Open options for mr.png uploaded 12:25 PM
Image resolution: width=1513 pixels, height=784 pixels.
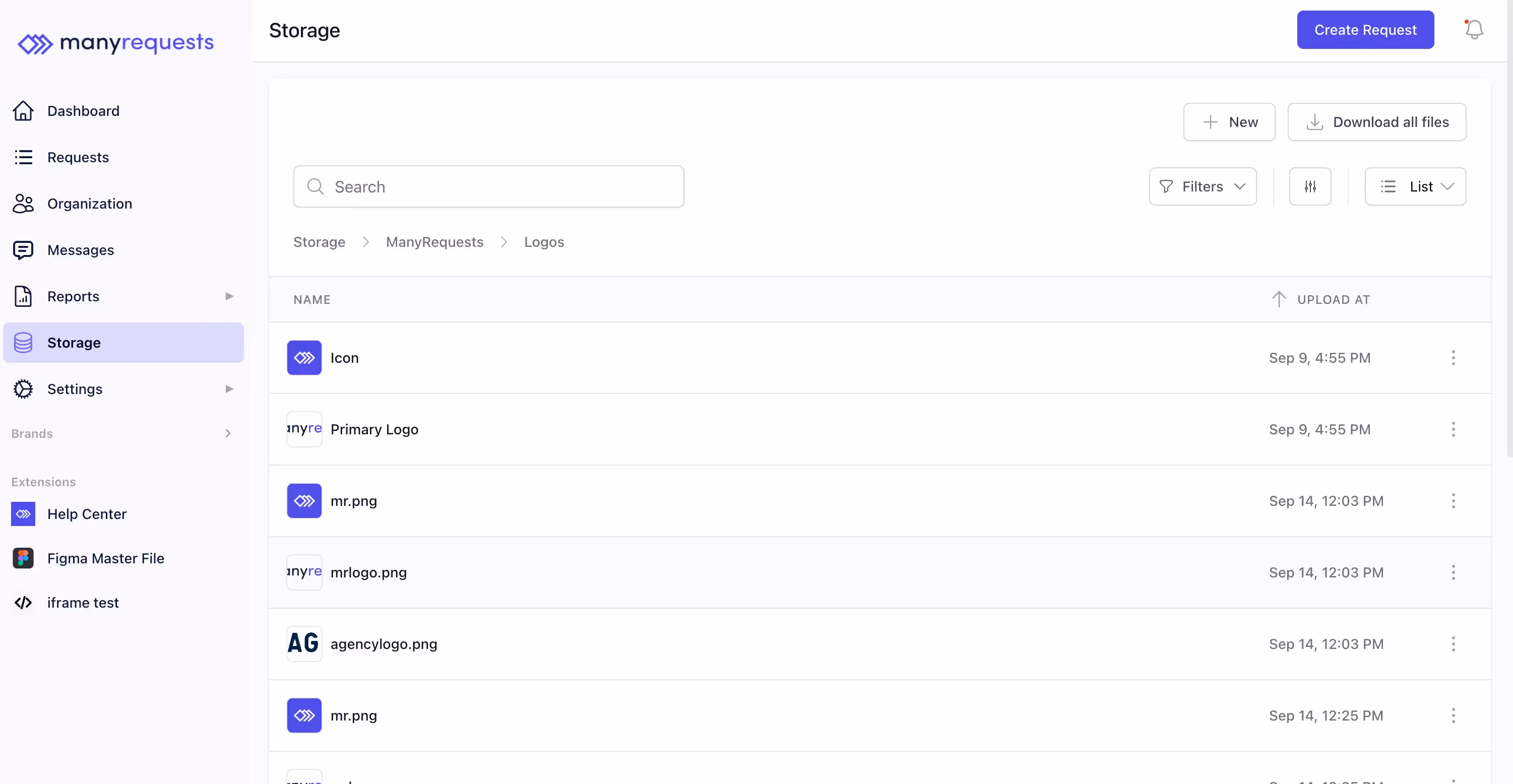1453,716
